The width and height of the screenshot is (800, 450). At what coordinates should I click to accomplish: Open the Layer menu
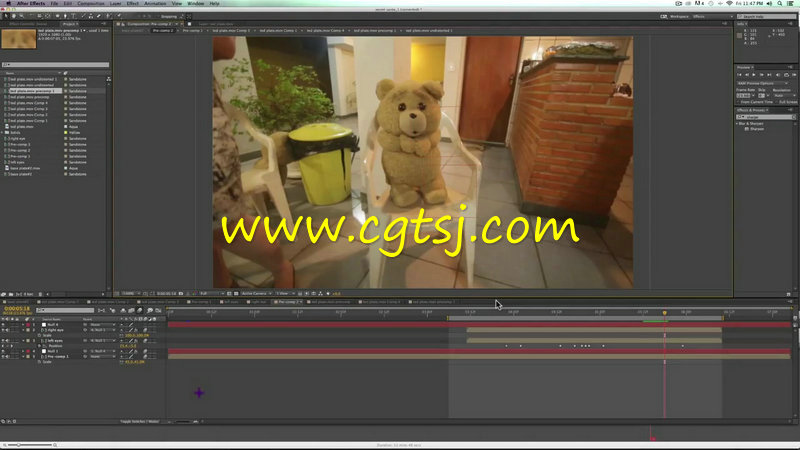116,4
